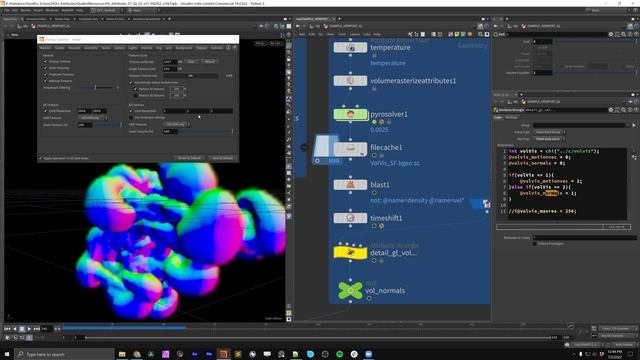Switch to the Geometry tab in Display Options
This screenshot has width=640, height=360.
[91, 48]
